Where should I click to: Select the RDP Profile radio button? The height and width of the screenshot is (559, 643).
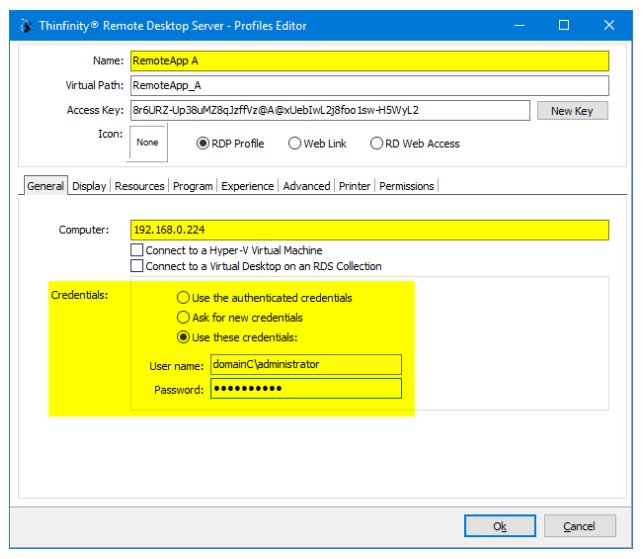203,143
